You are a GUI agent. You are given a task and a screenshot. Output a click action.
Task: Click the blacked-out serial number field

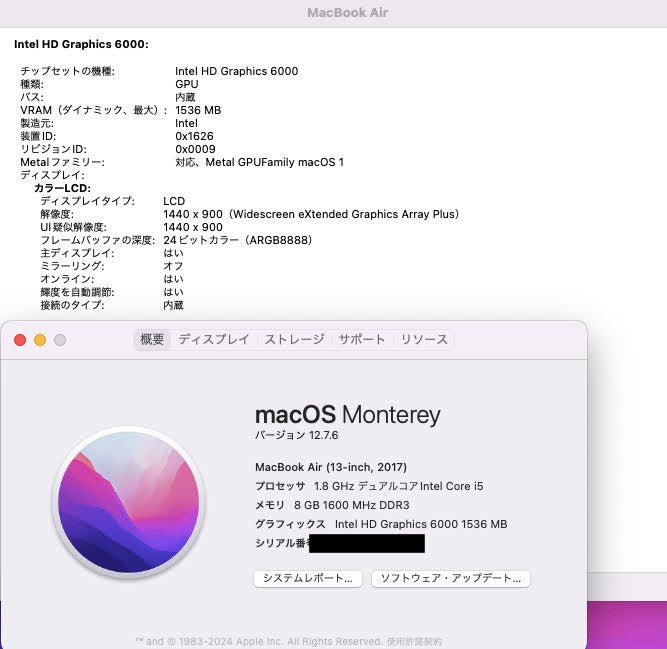[366, 544]
